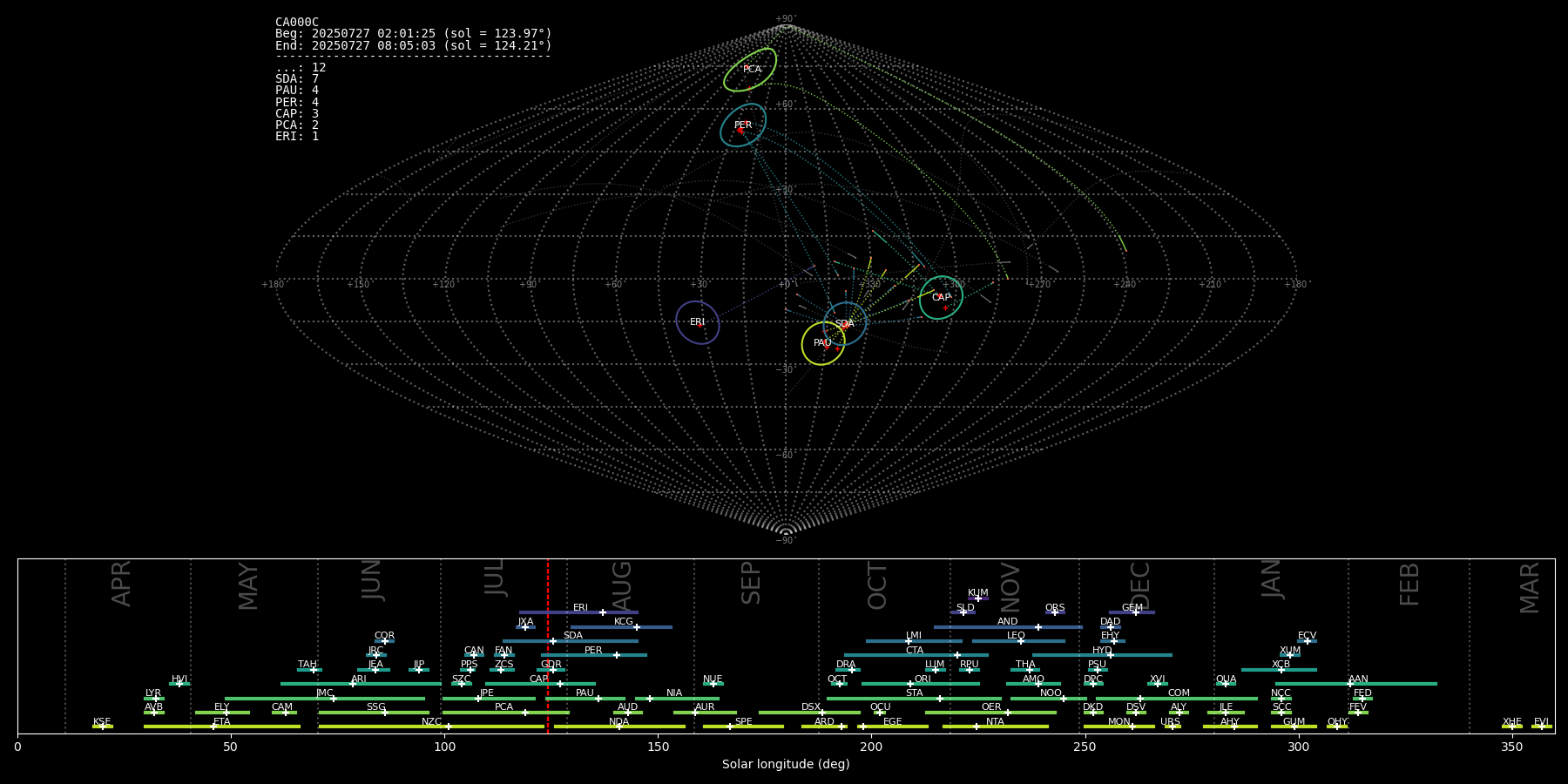
Task: Click the 'PAU: 4' count entry
Action: [x=297, y=91]
